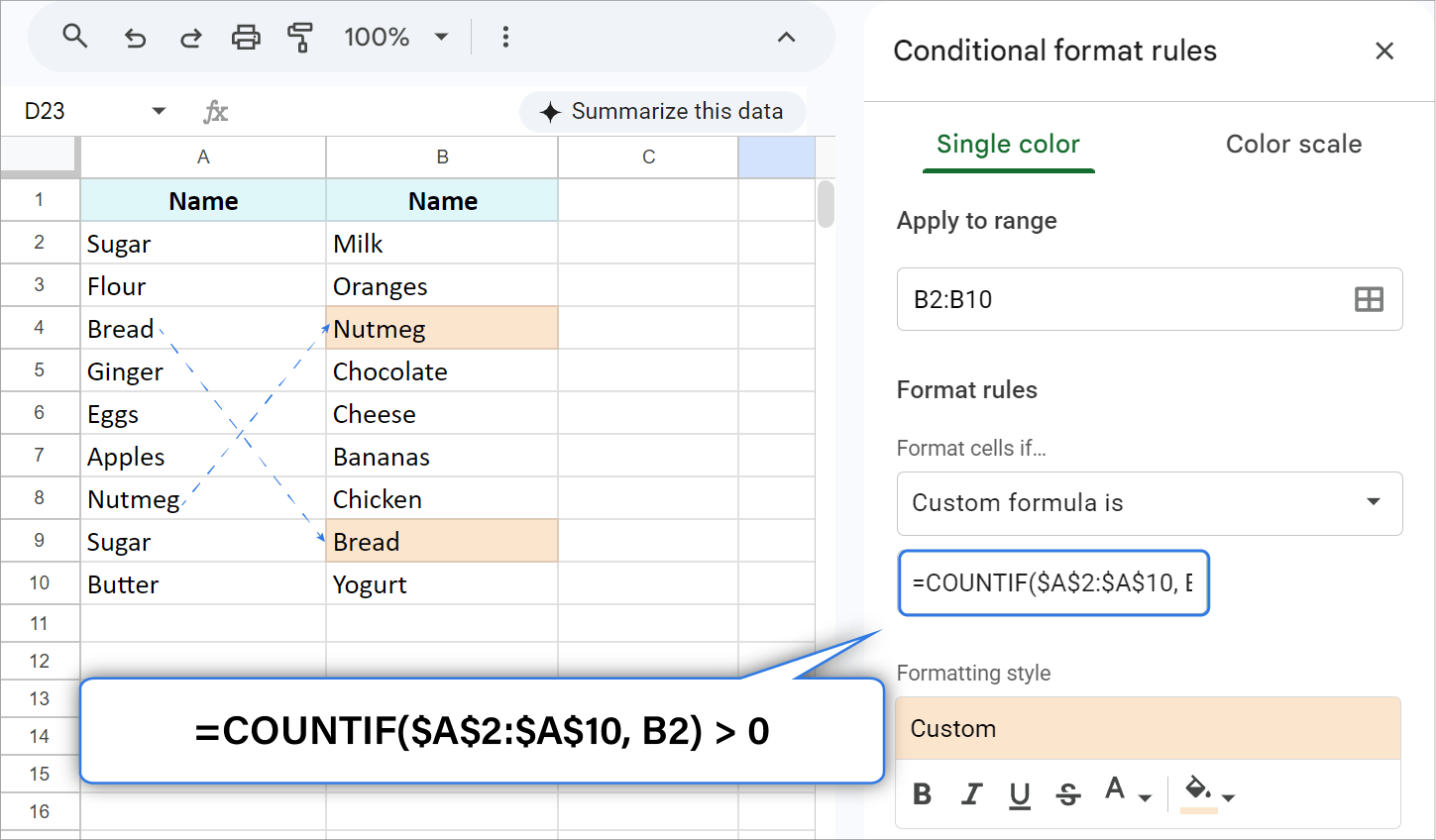This screenshot has height=840, width=1436.
Task: Click the print icon
Action: coord(246,38)
